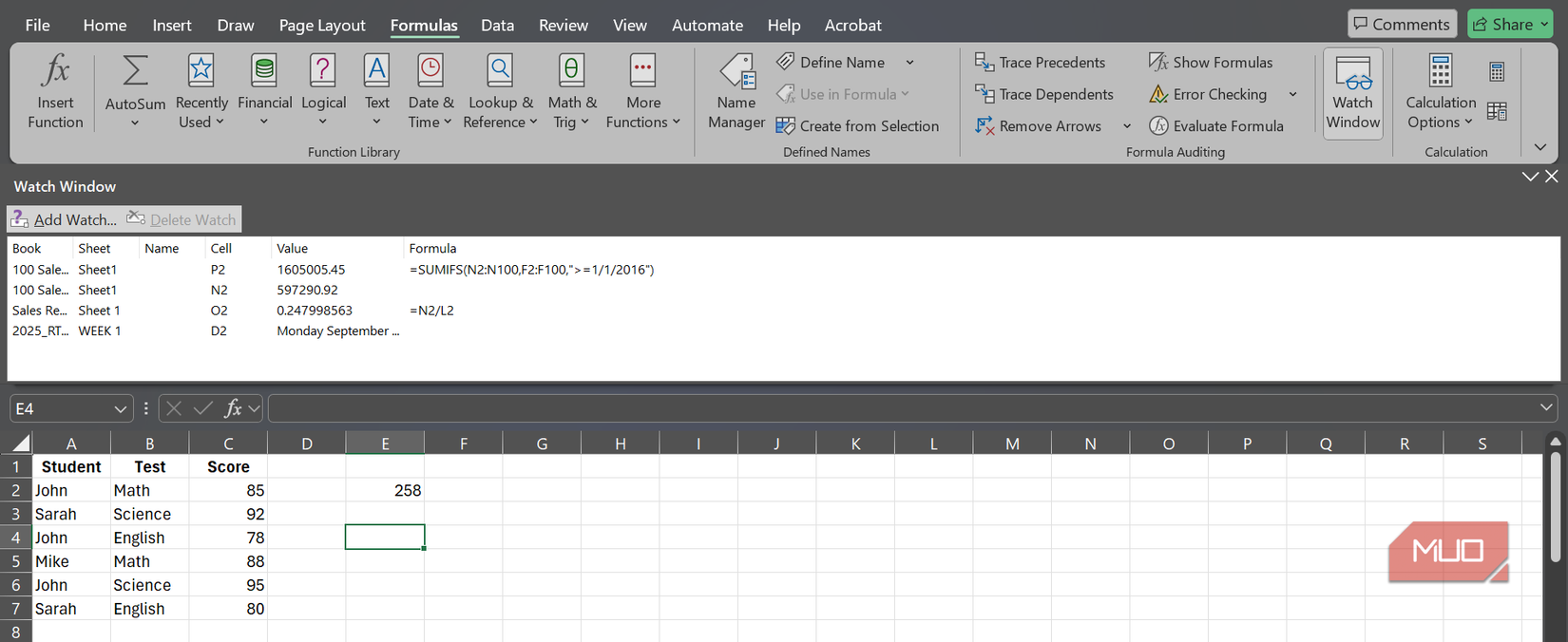Click the Score header cell

[228, 466]
